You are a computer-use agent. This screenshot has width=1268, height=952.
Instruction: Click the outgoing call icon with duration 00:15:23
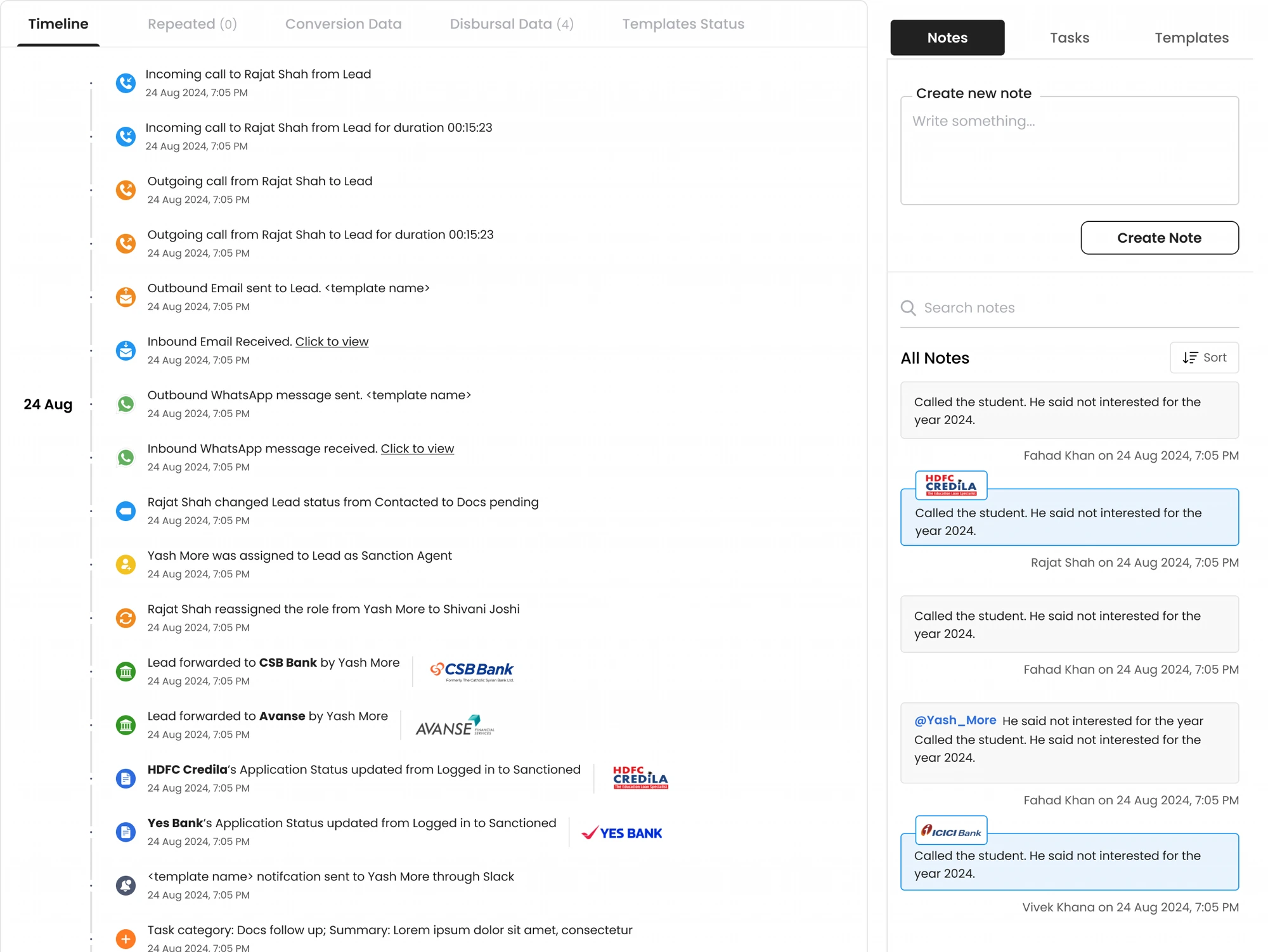126,243
